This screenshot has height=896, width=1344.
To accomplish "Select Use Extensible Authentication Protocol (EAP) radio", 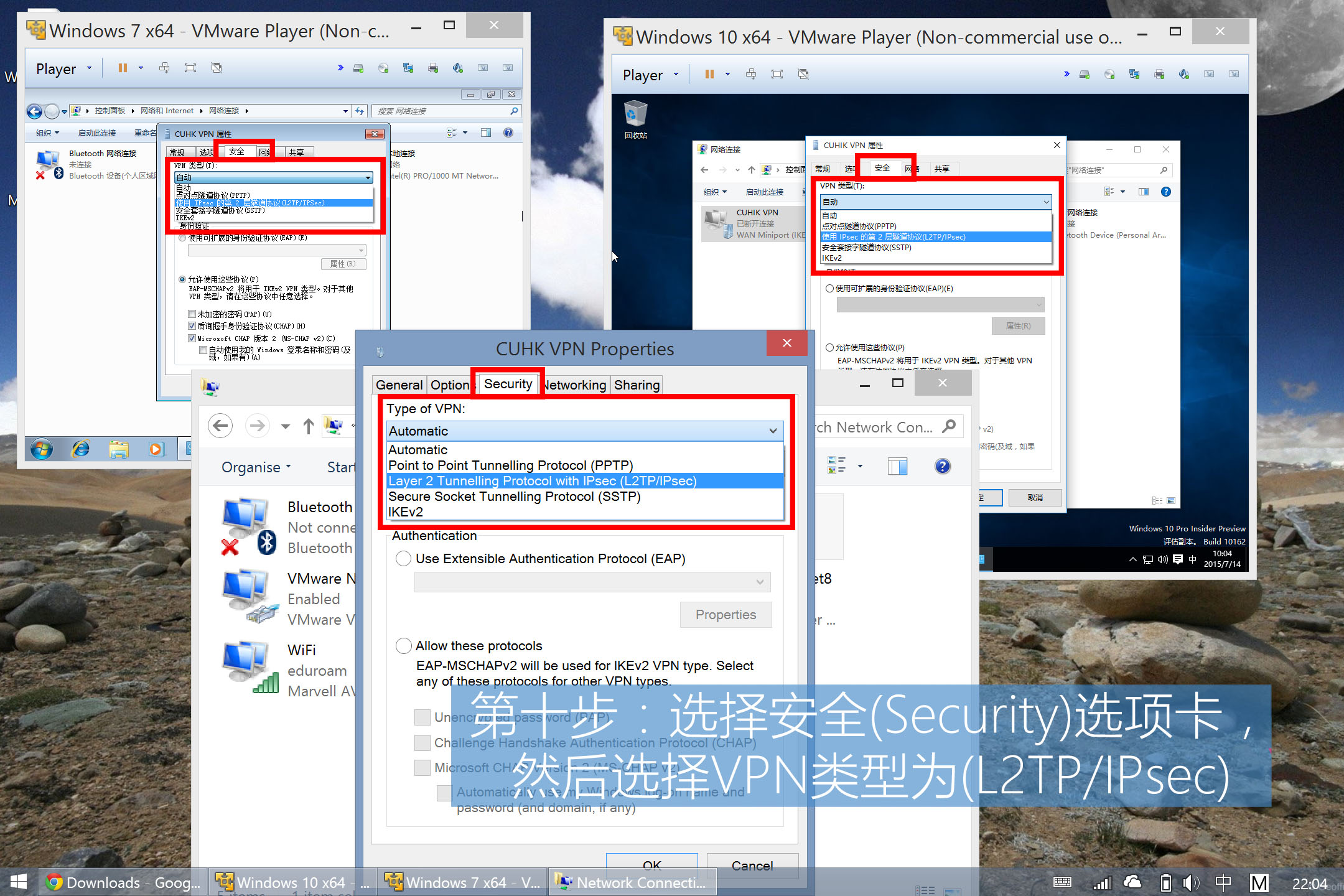I will pos(404,559).
